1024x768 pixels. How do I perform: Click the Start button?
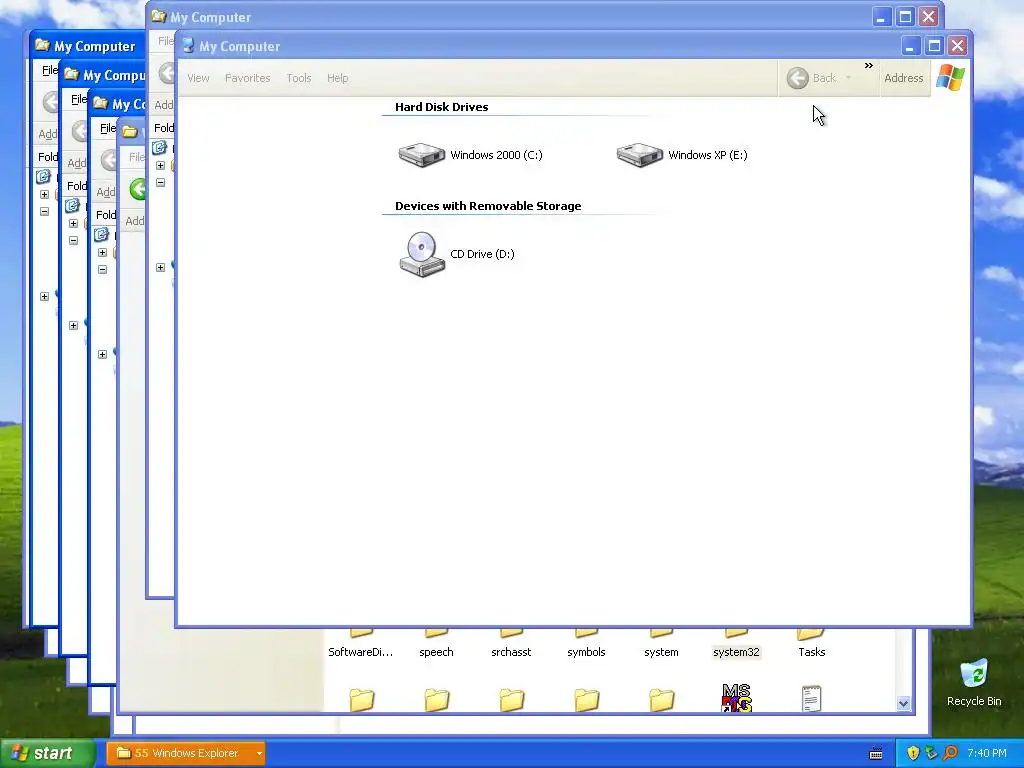pyautogui.click(x=47, y=753)
